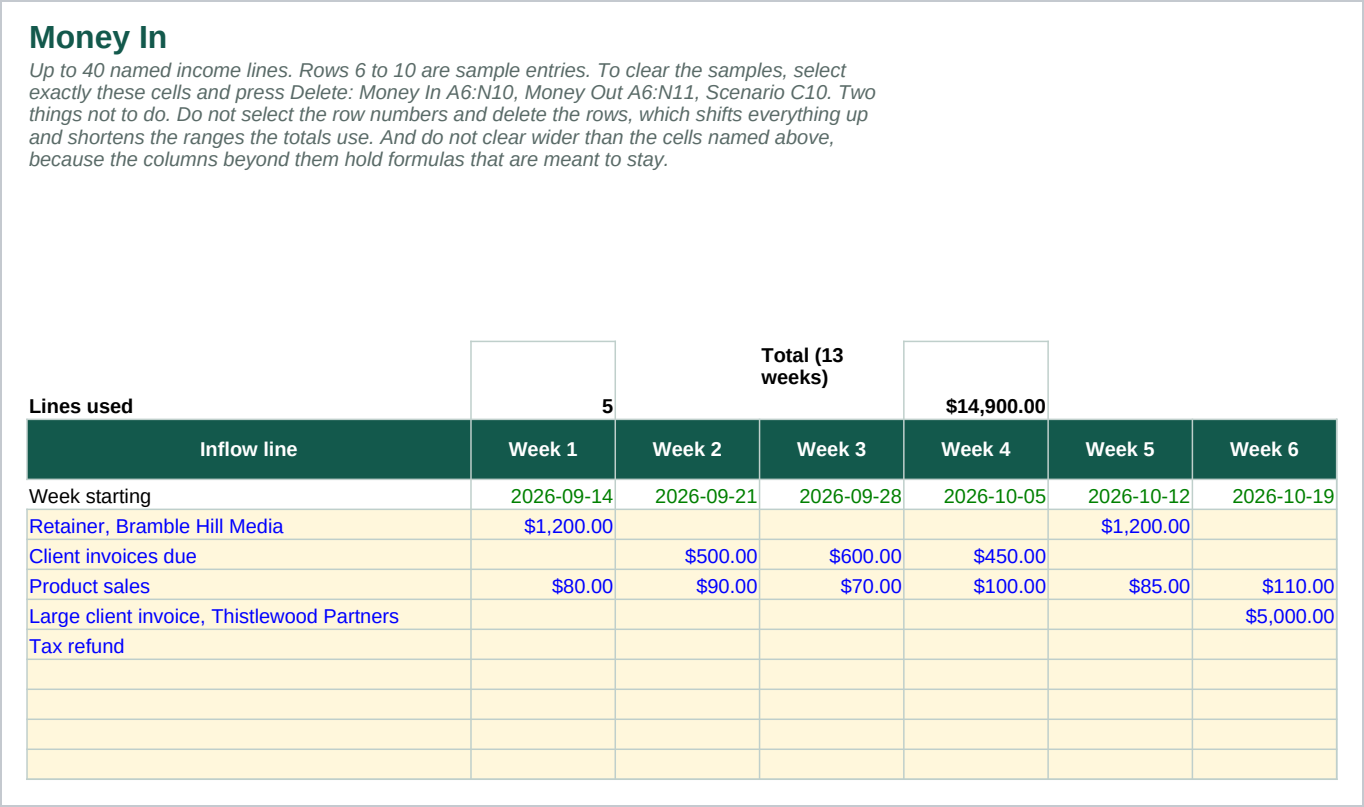Select Retainer, Bramble Hill Media row label
Image resolution: width=1364 pixels, height=807 pixels.
point(249,526)
